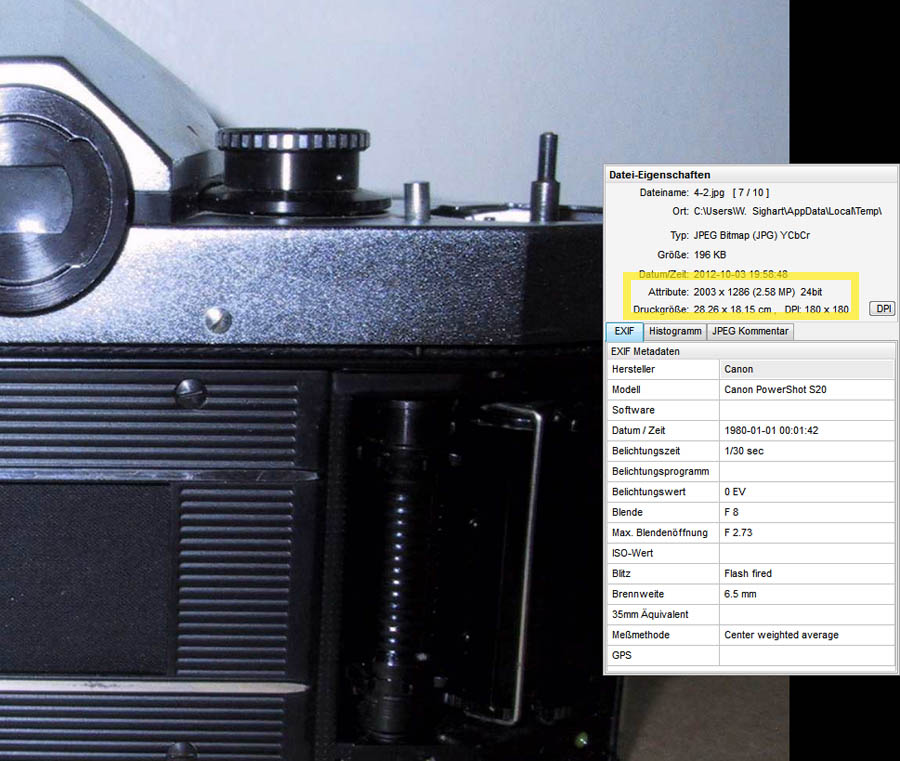Screen dimensions: 900x761
Task: Select the Meßmethode Center weighted average row
Action: click(x=750, y=635)
